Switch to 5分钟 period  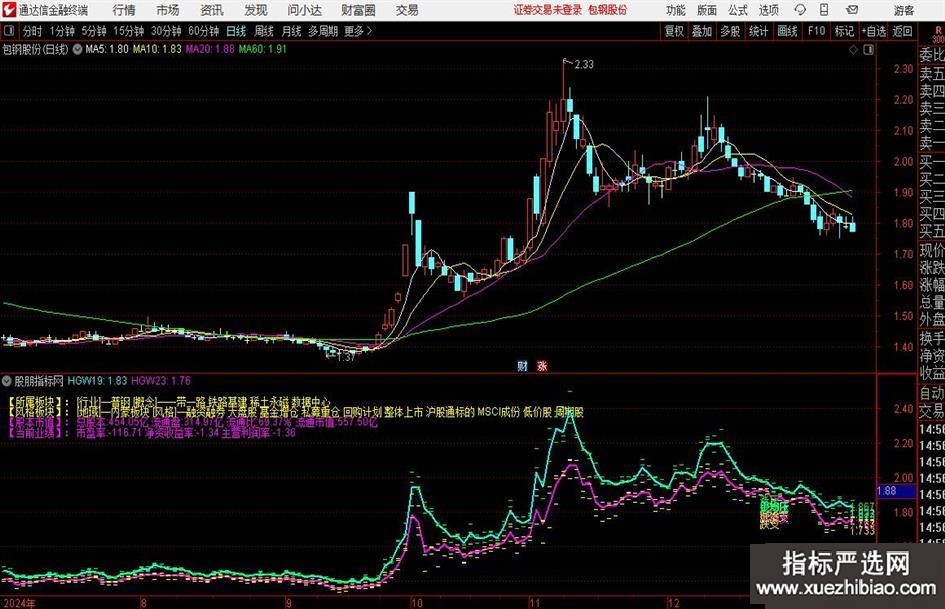93,31
